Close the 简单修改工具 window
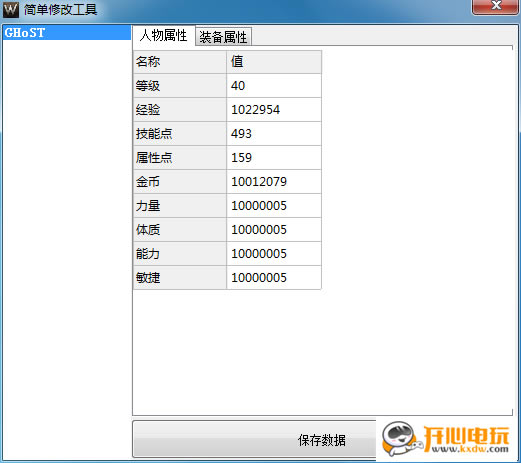Image resolution: width=521 pixels, height=463 pixels. click(x=496, y=6)
